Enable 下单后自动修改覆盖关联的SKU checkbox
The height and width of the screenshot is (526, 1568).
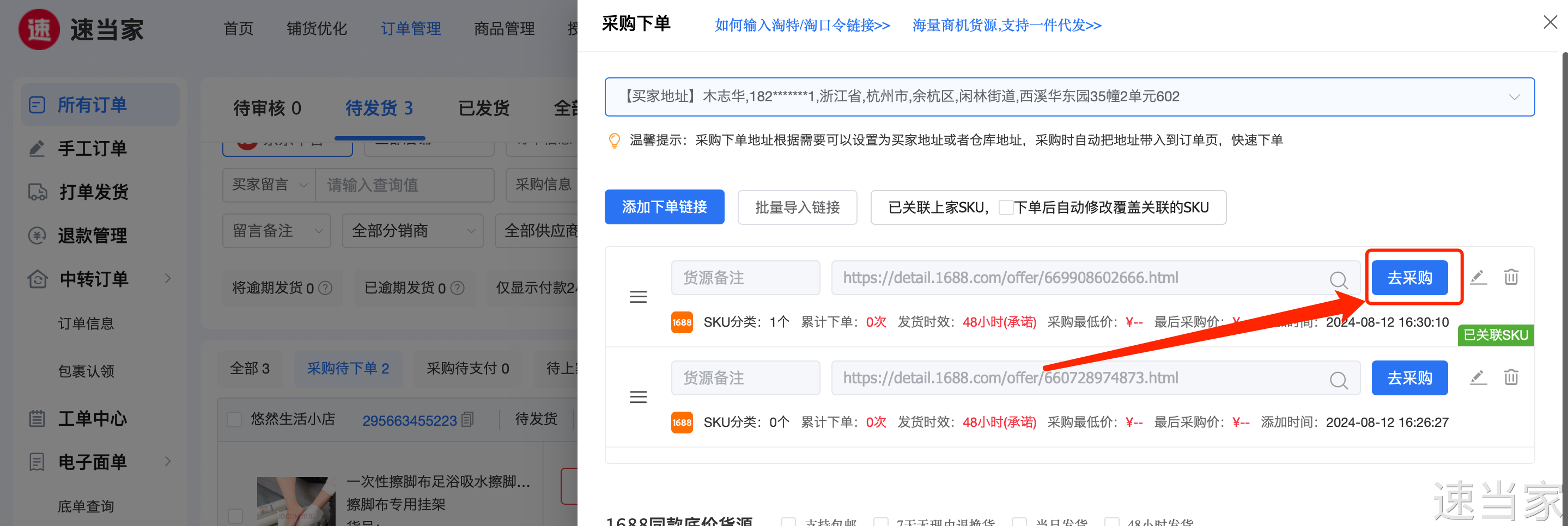1006,207
